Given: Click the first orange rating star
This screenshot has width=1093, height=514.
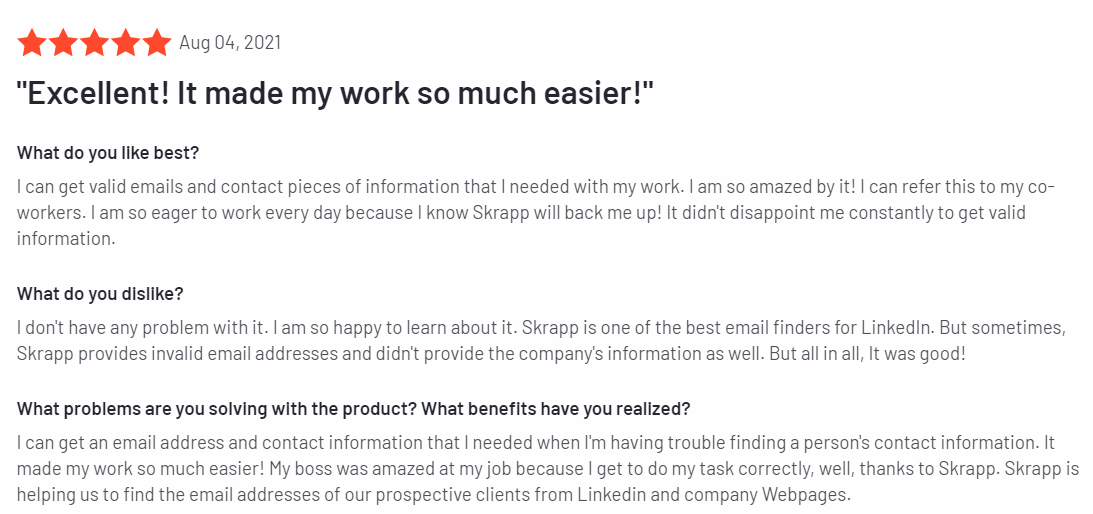Looking at the screenshot, I should [31, 43].
